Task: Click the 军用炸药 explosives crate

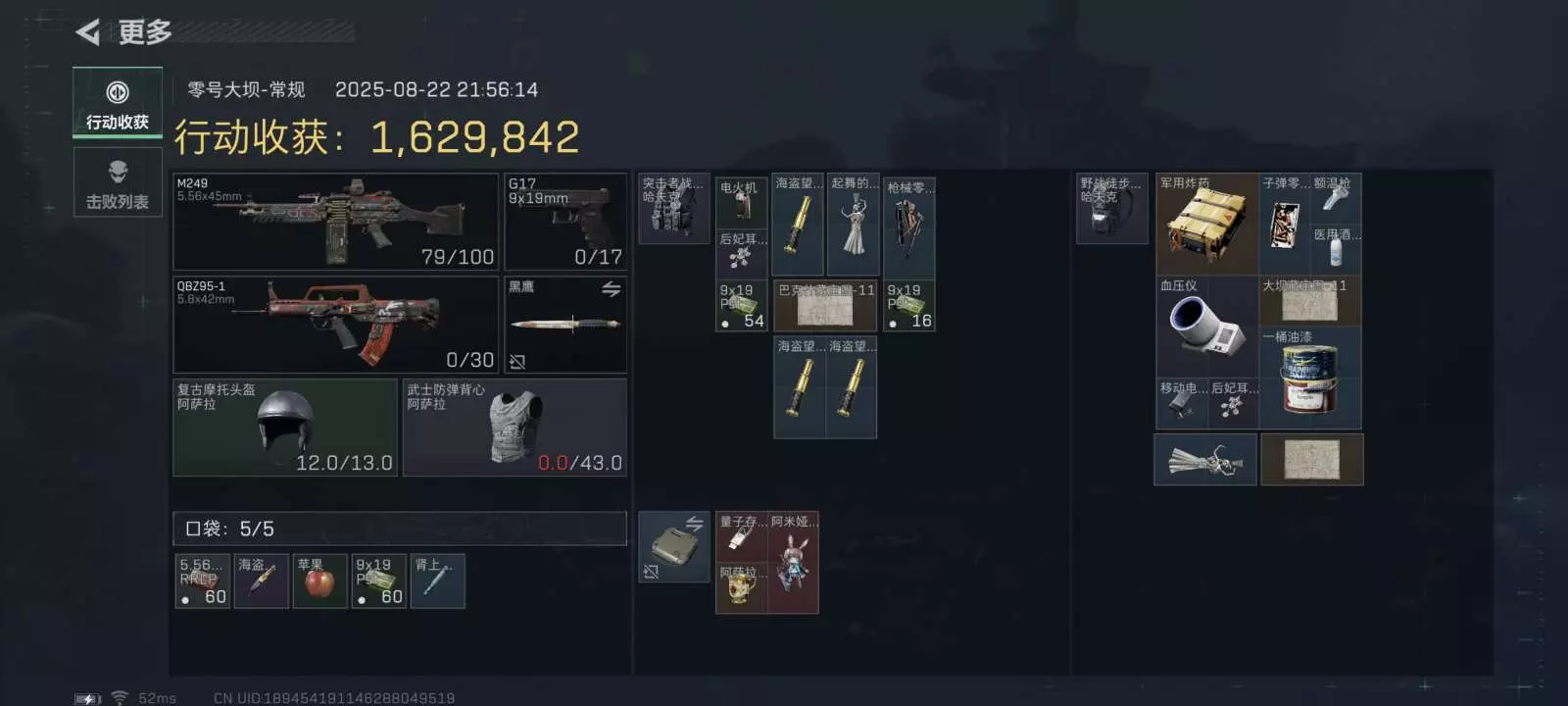Action: pyautogui.click(x=1207, y=225)
